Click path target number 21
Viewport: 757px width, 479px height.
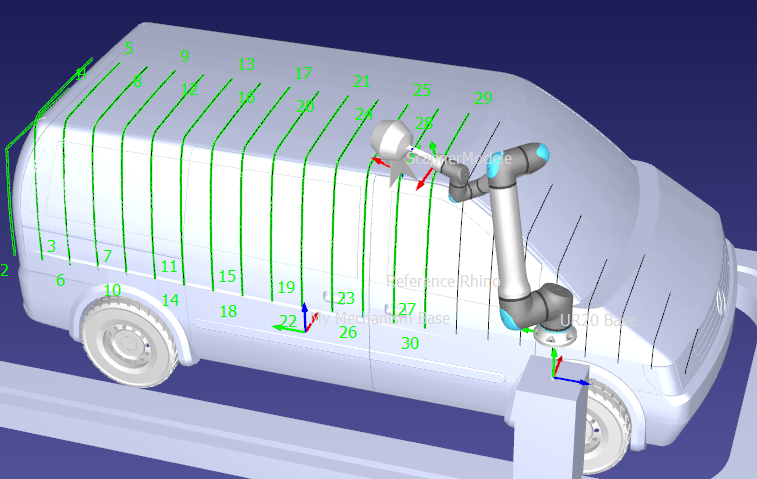click(x=361, y=81)
